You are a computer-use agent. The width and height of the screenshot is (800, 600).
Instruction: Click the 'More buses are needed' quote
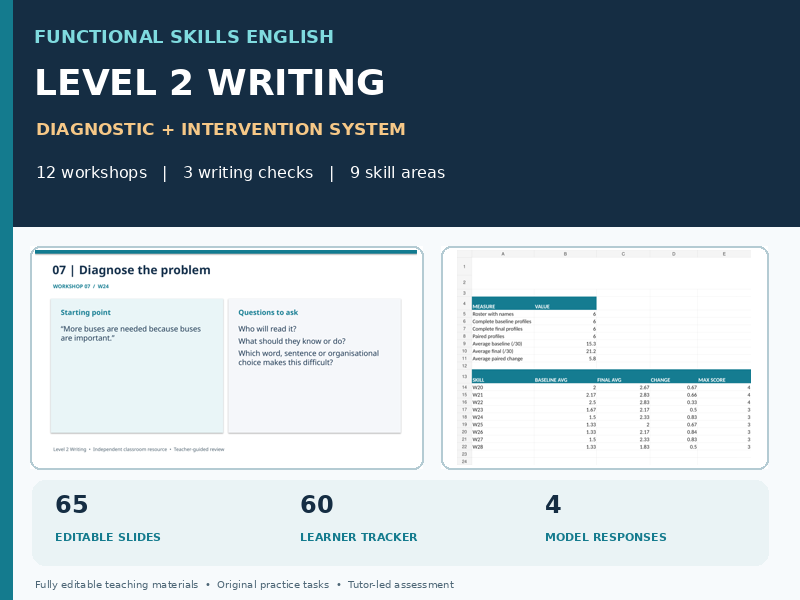coord(131,333)
